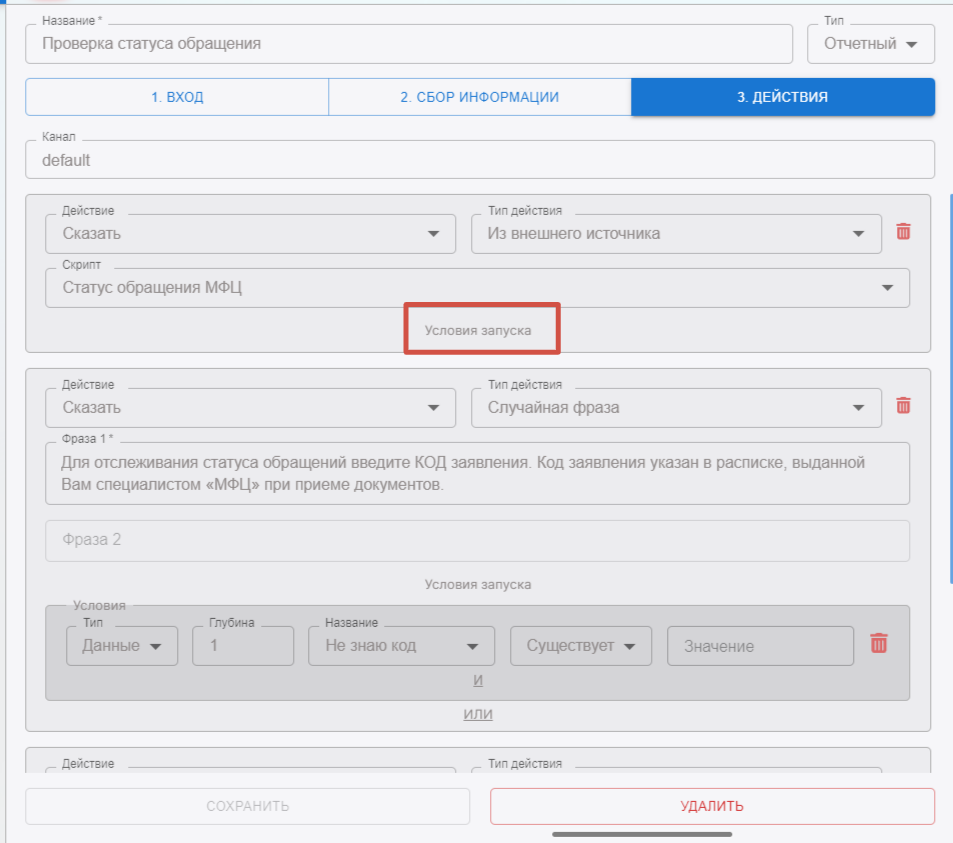Switch to the 1. ВХОД tab

[x=177, y=97]
